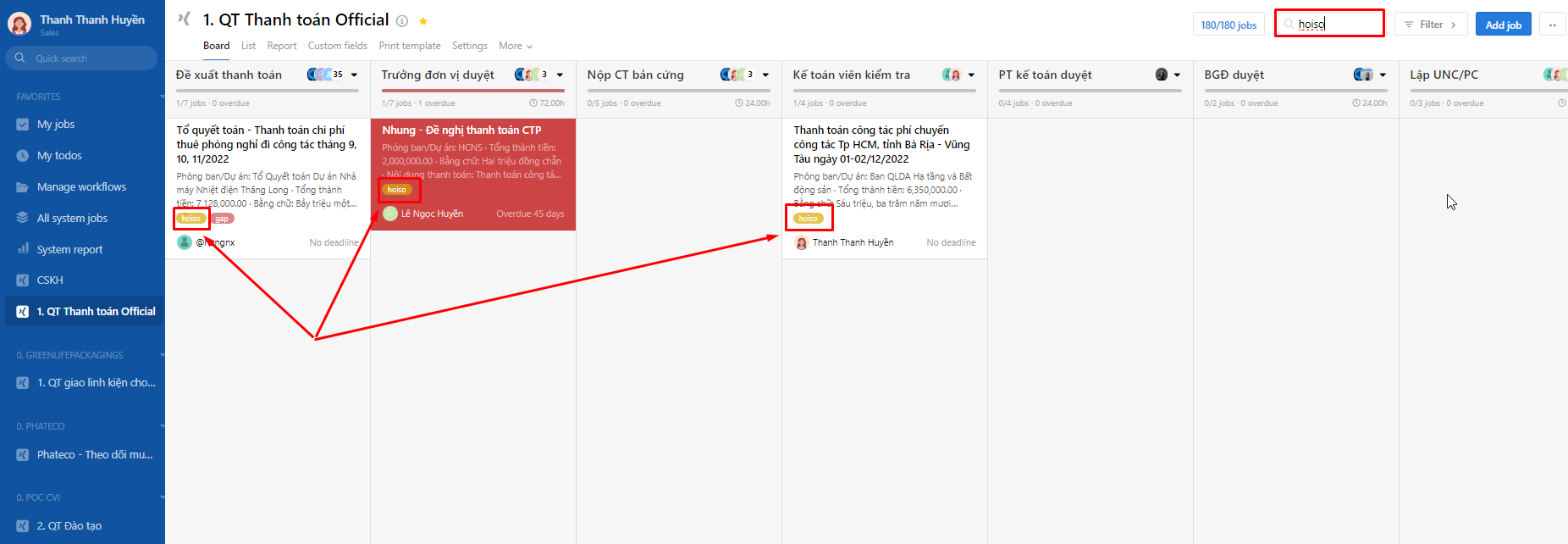Collapse the 0. POC CVI section
This screenshot has width=1568, height=544.
pos(162,497)
